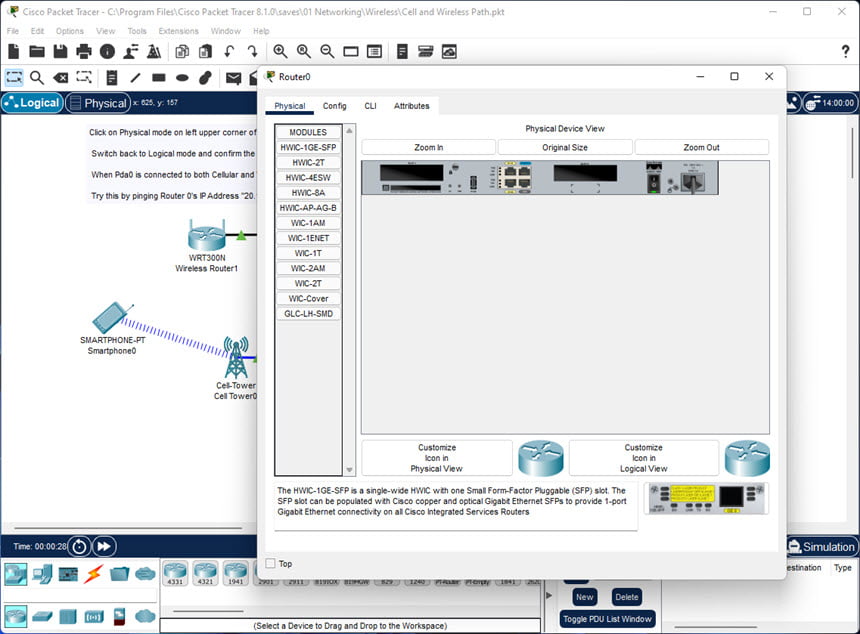The height and width of the screenshot is (634, 860).
Task: Click Customize Icon in Physical View
Action: 437,458
